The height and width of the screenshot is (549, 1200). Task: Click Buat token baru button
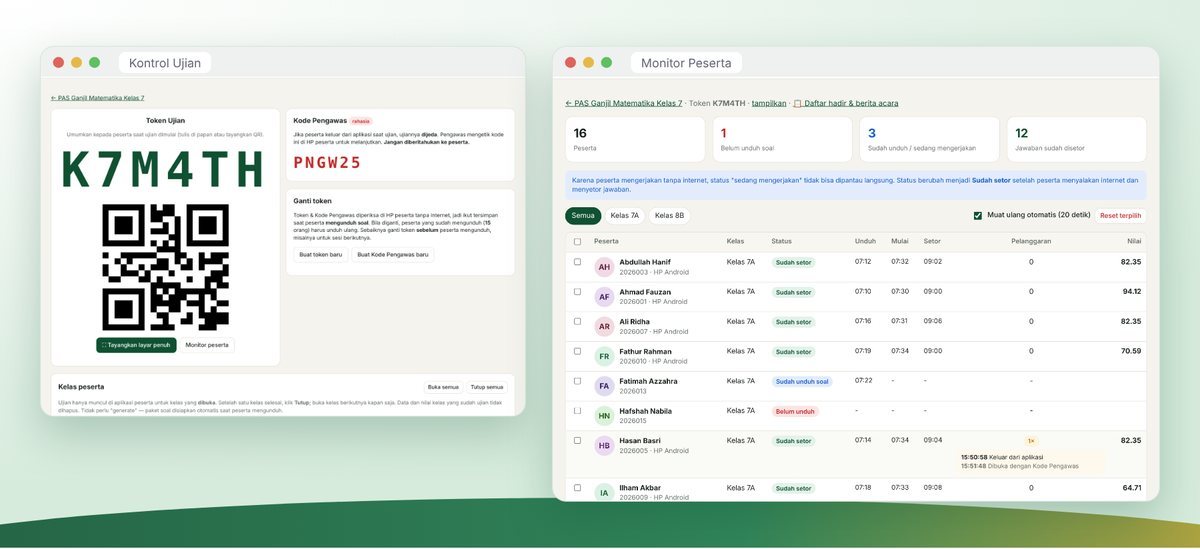tap(320, 254)
